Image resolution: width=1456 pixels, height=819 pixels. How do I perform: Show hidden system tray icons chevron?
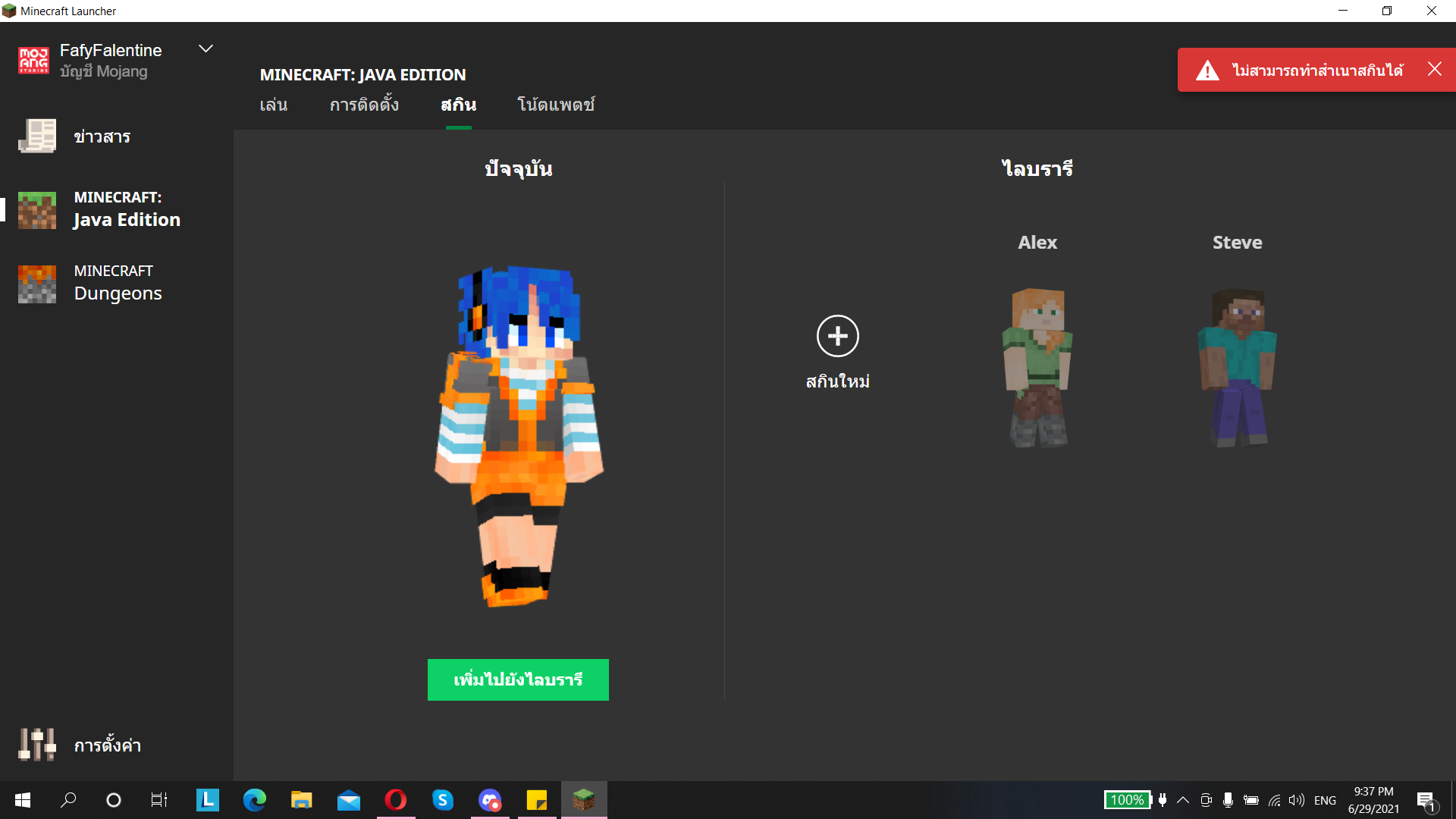tap(1182, 800)
